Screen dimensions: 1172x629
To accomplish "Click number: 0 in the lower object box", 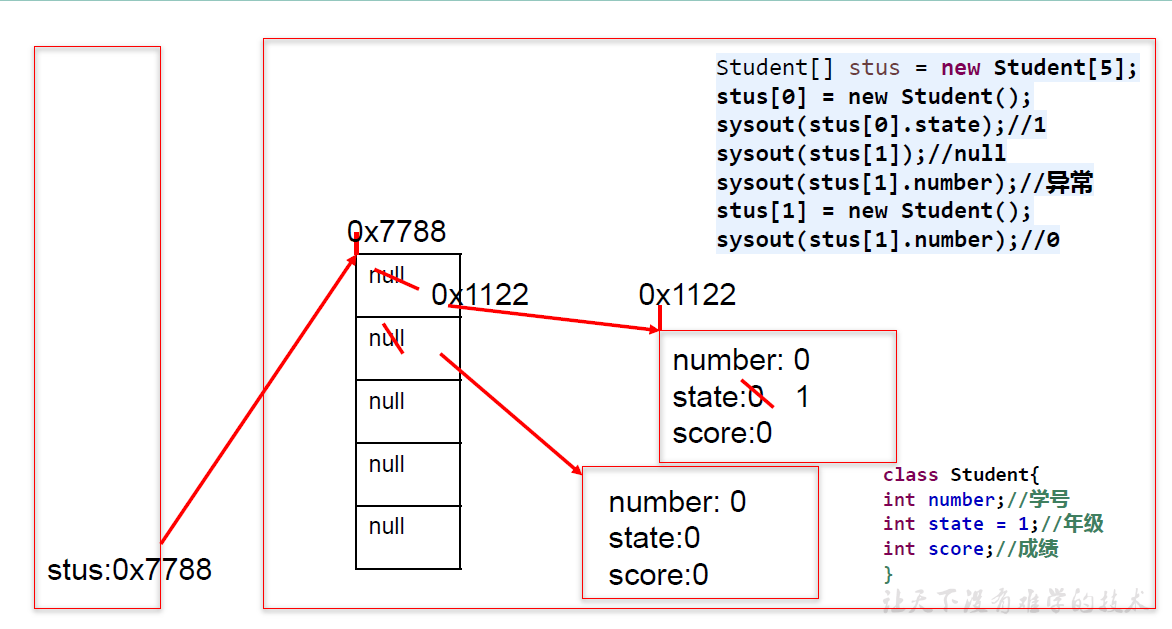I will click(677, 502).
